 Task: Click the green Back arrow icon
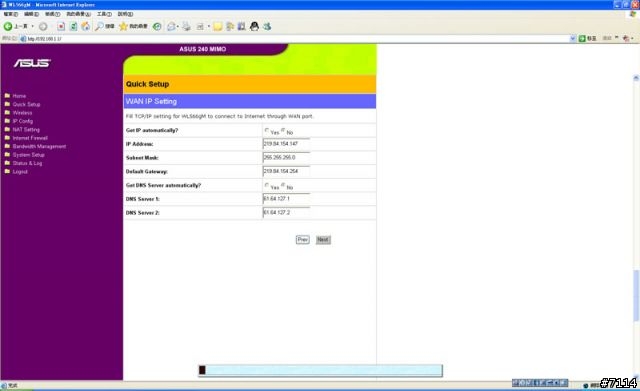click(x=8, y=27)
